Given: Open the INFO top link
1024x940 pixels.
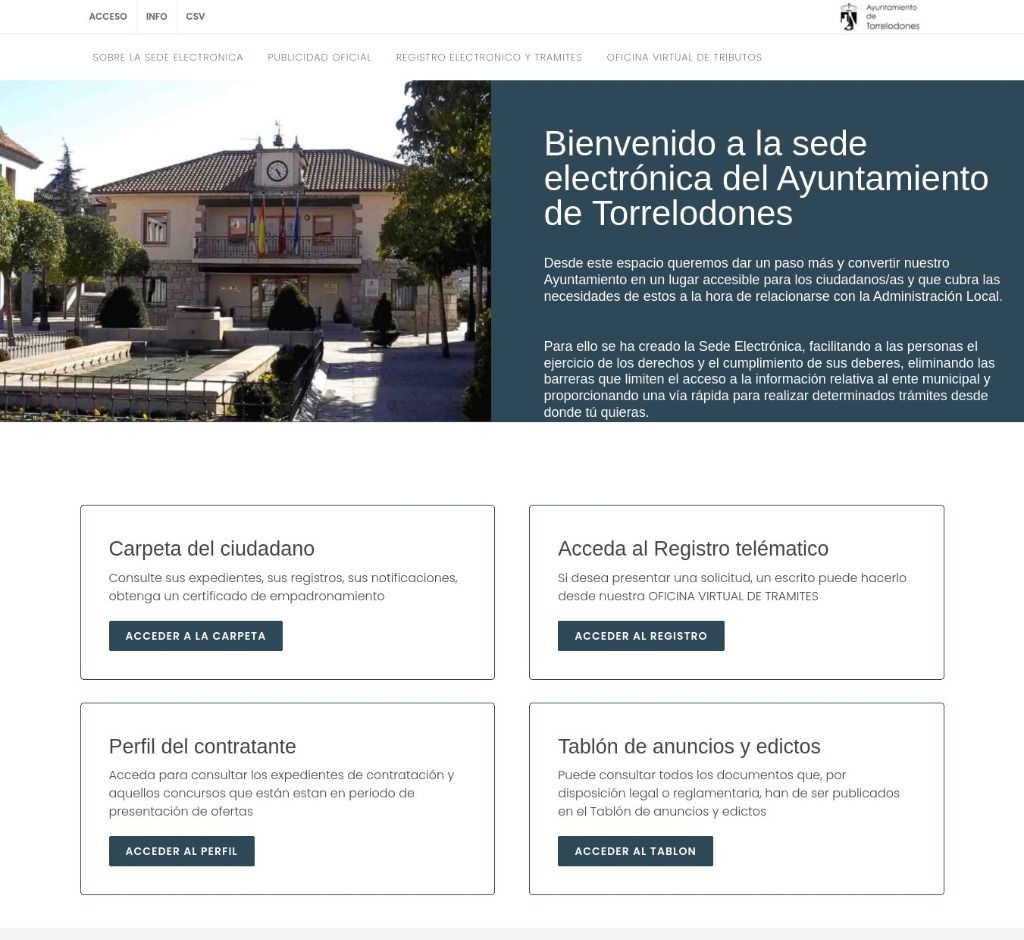Looking at the screenshot, I should [x=156, y=16].
